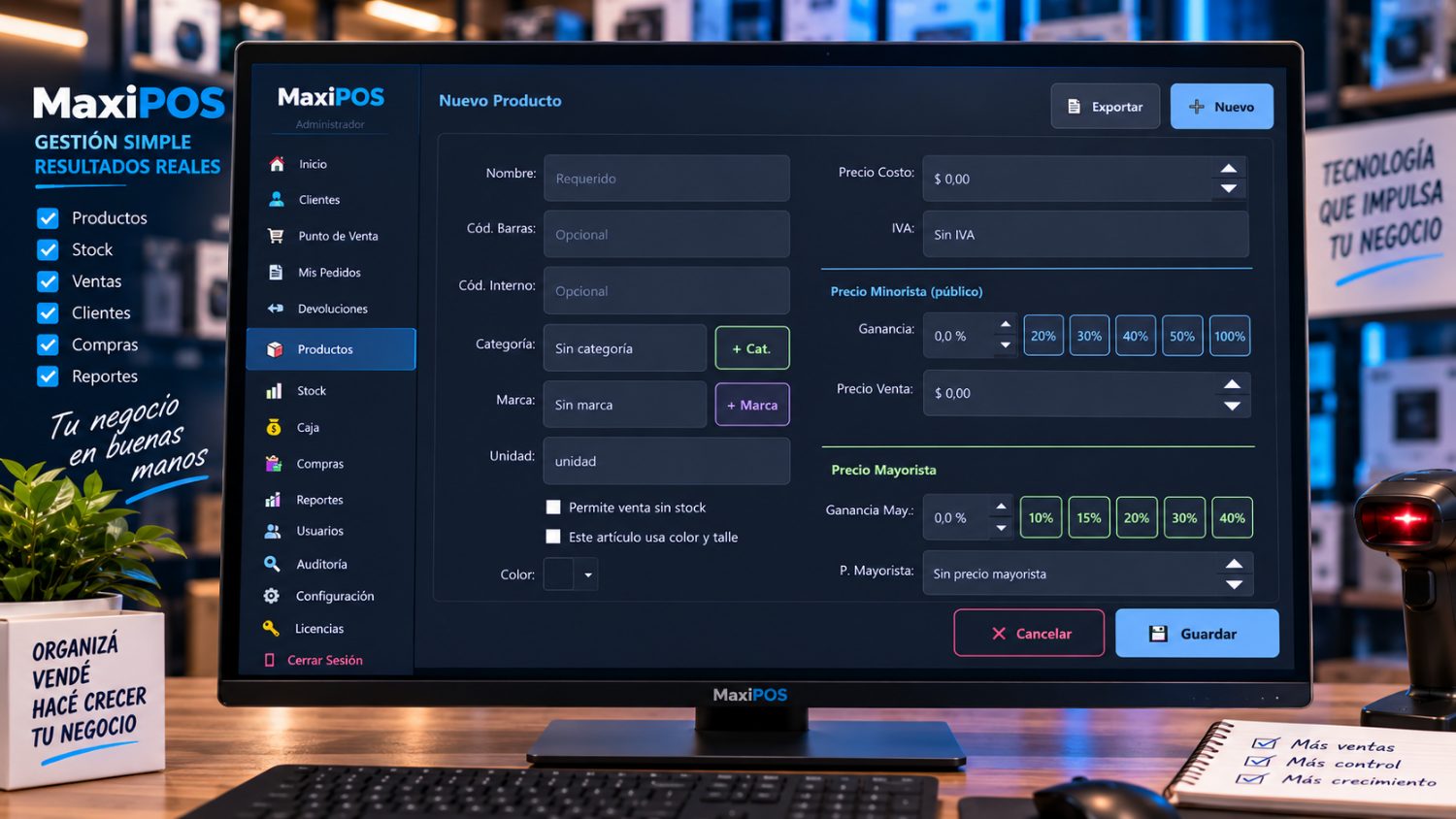This screenshot has height=819, width=1456.
Task: Decrease Precio Costo with down arrow
Action: click(x=1229, y=189)
